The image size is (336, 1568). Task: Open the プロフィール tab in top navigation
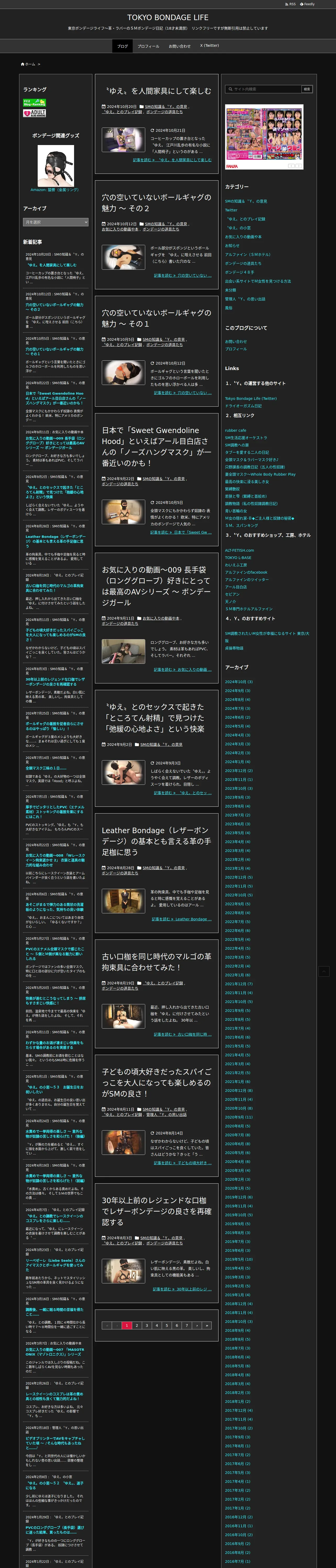(x=148, y=46)
